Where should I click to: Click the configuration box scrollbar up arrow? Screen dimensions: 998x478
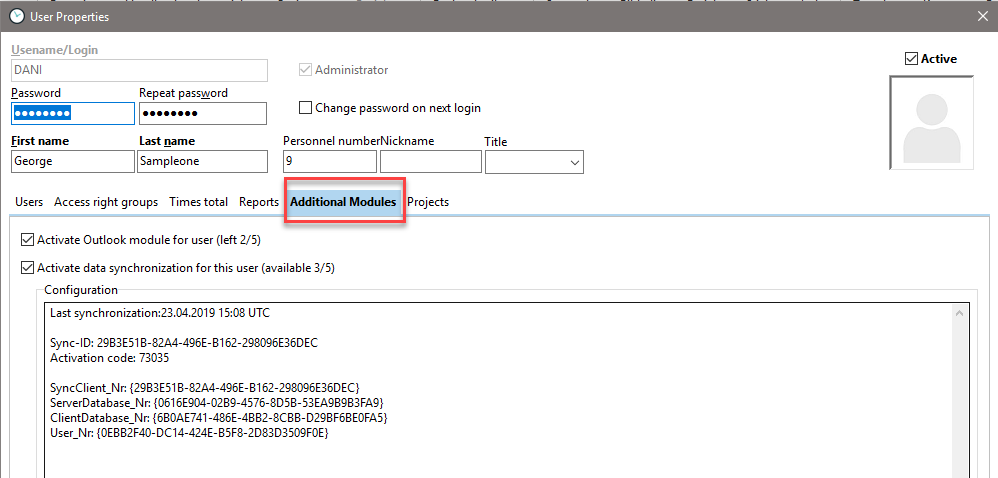point(960,314)
